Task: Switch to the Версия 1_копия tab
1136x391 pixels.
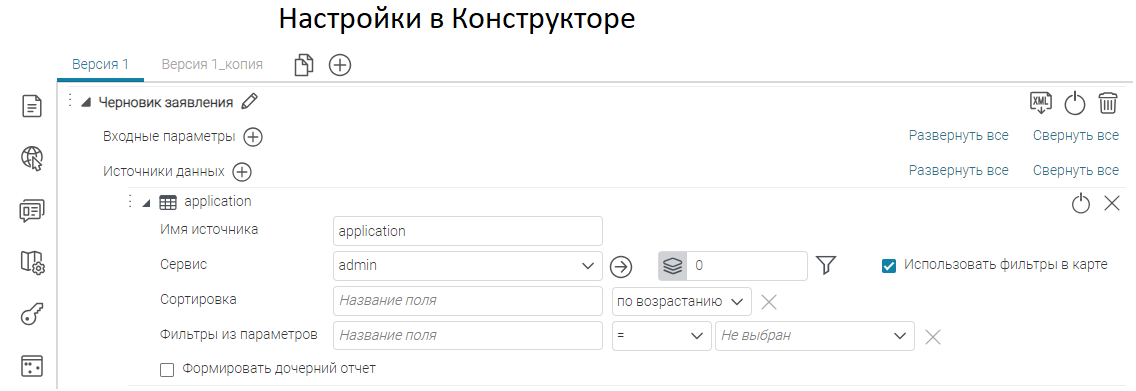Action: pyautogui.click(x=212, y=64)
